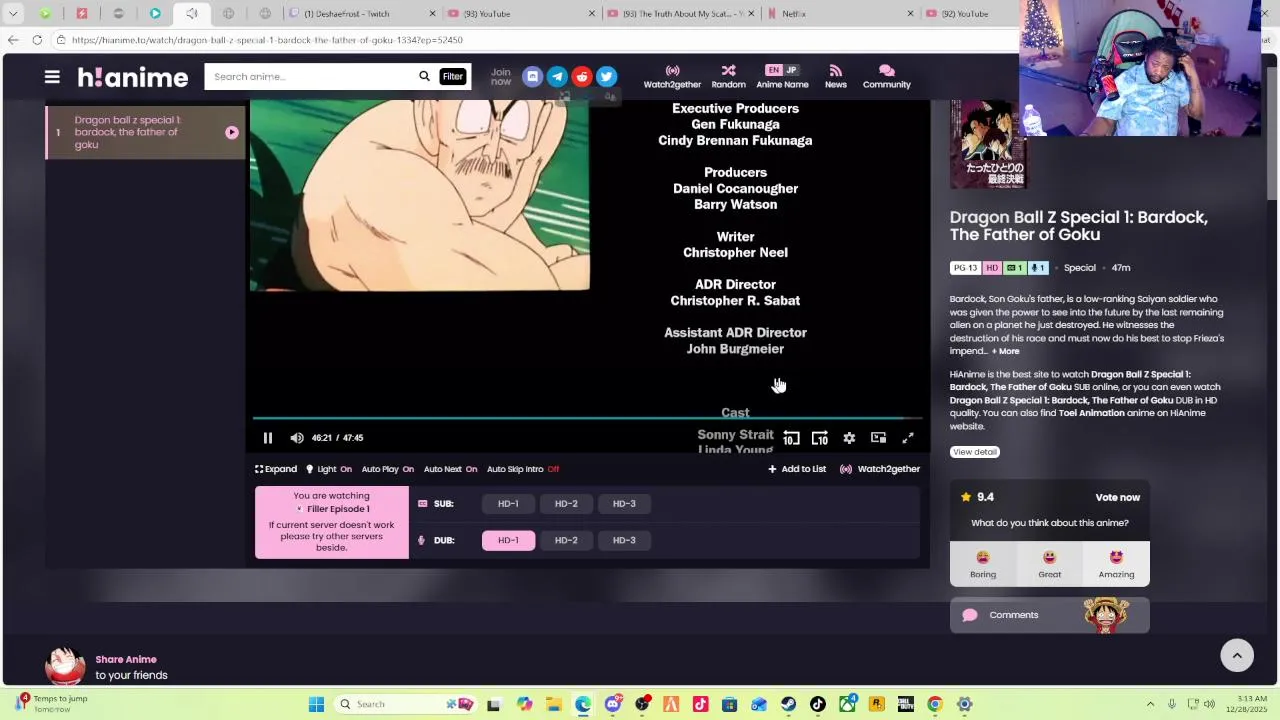Open Google Chrome from the taskbar
Viewport: 1280px width, 720px height.
pos(935,704)
